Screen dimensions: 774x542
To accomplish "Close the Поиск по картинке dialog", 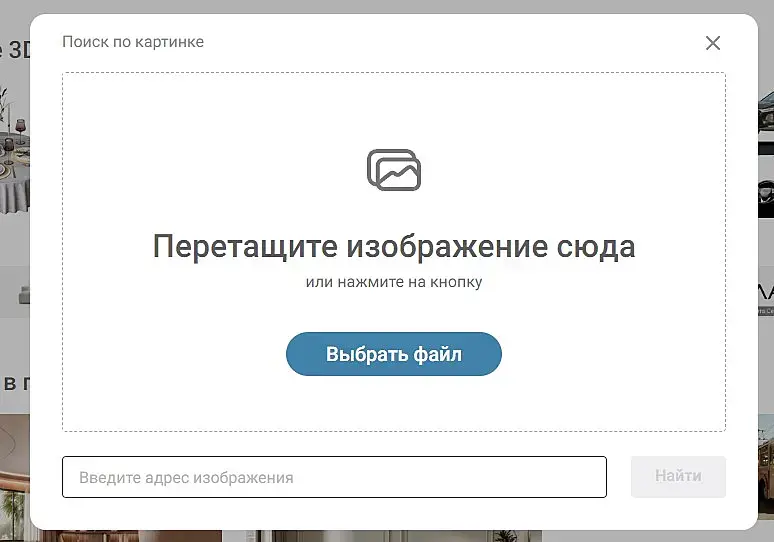I will pyautogui.click(x=712, y=43).
